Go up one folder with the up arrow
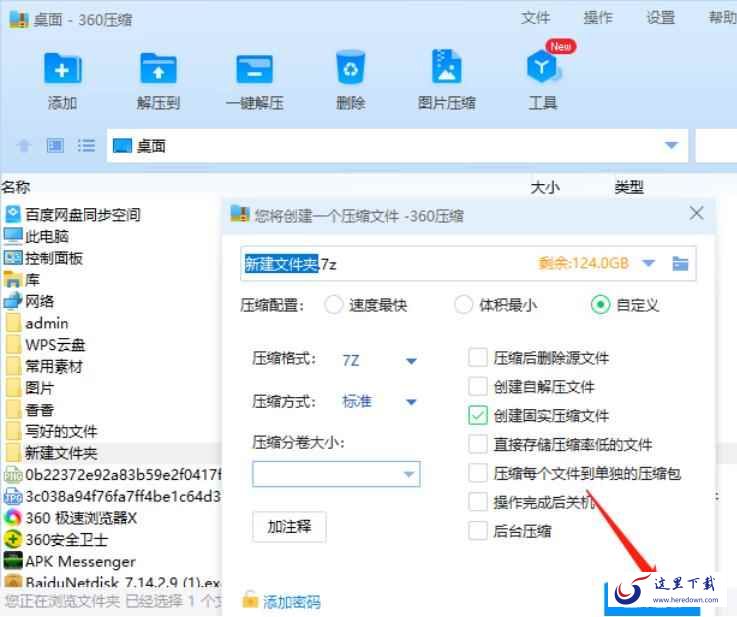The height and width of the screenshot is (617, 737). coord(24,146)
